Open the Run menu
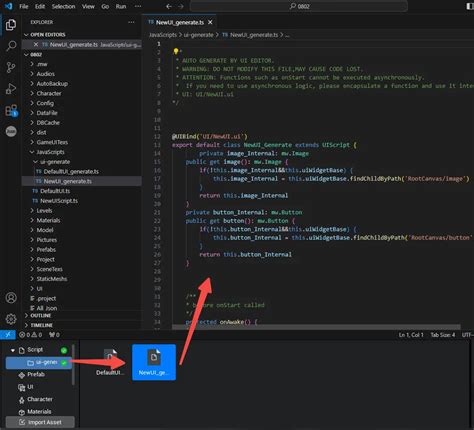474x430 pixels. [121, 6]
